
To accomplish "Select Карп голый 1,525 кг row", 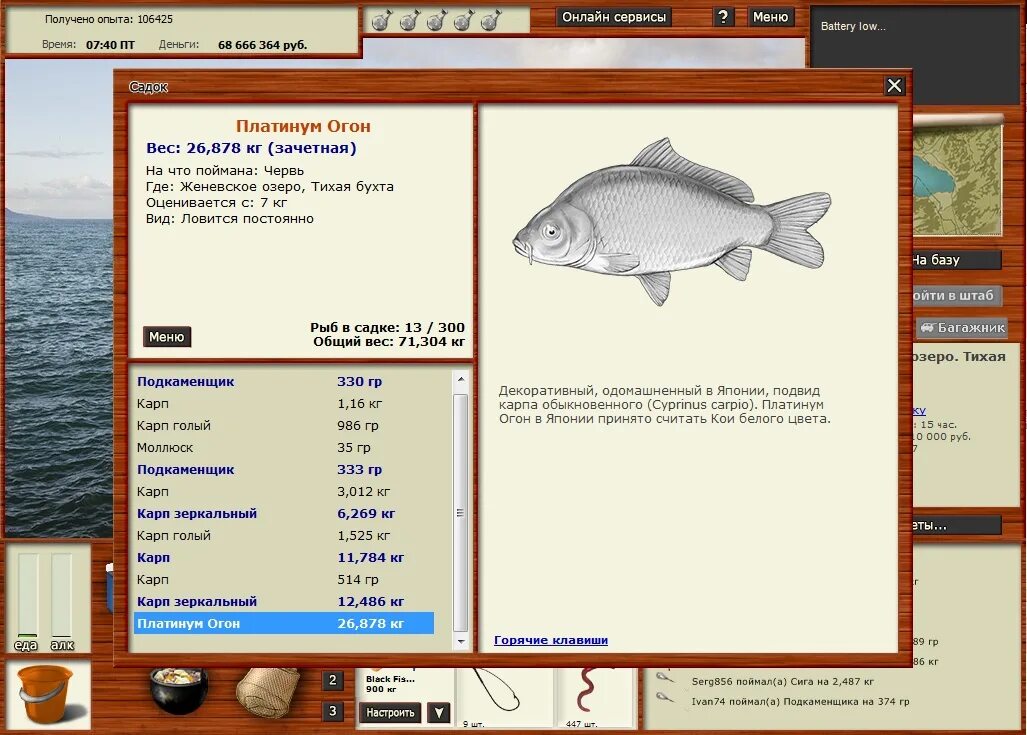I will [x=284, y=535].
